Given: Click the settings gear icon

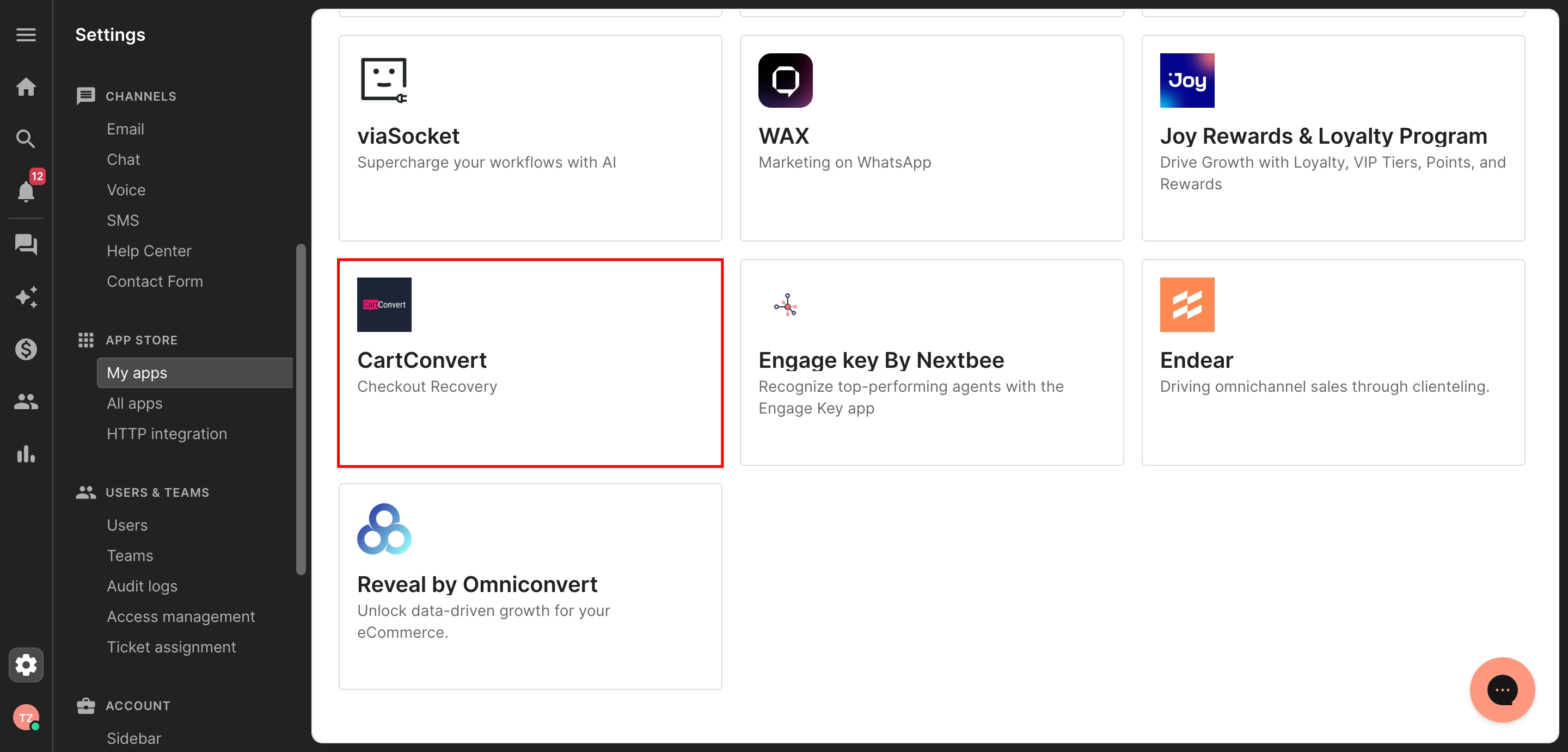Looking at the screenshot, I should coord(26,664).
